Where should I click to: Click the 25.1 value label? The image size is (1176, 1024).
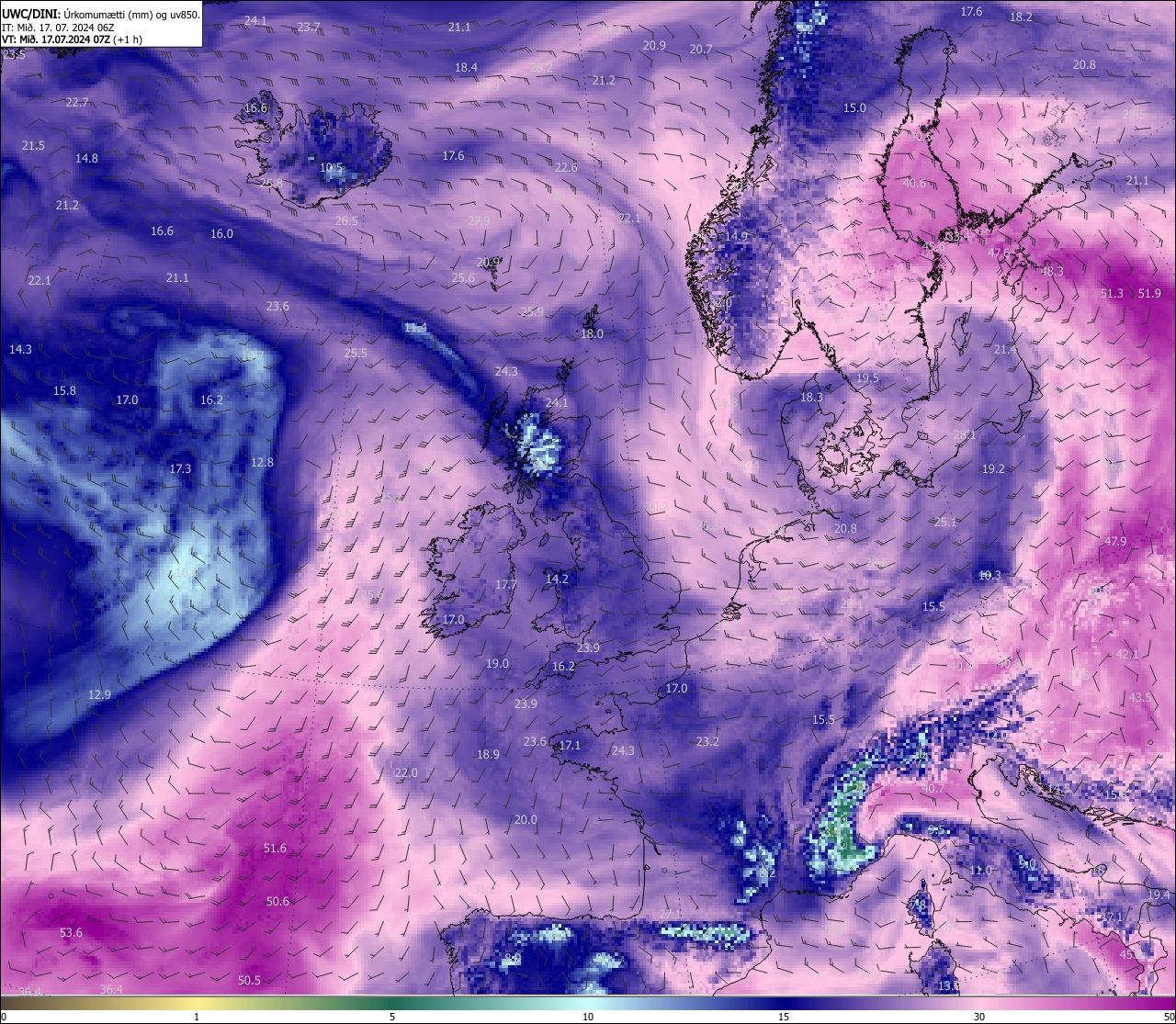click(945, 522)
